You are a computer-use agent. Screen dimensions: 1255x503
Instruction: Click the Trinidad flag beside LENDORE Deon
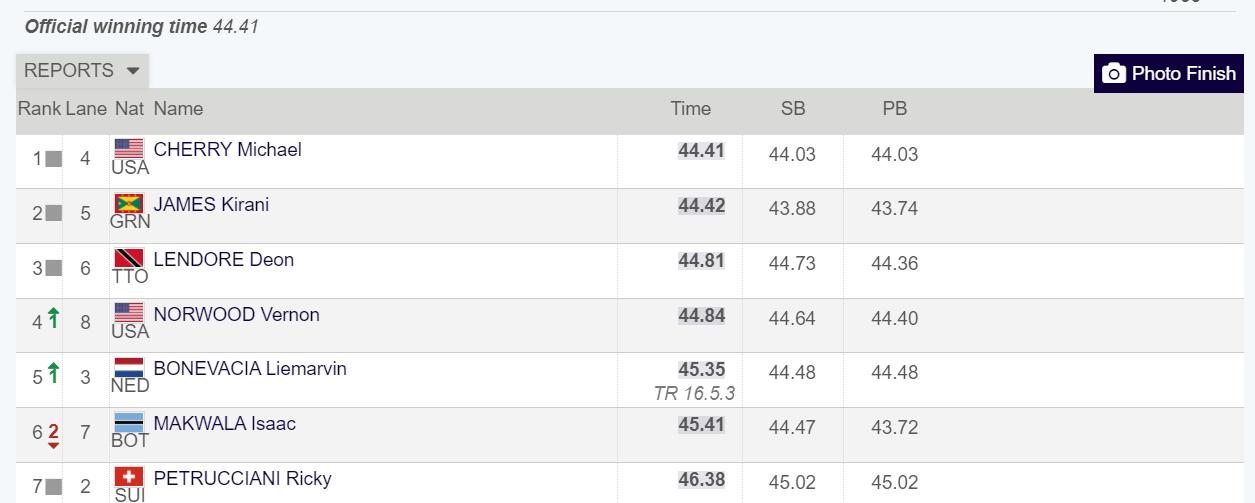click(x=129, y=259)
